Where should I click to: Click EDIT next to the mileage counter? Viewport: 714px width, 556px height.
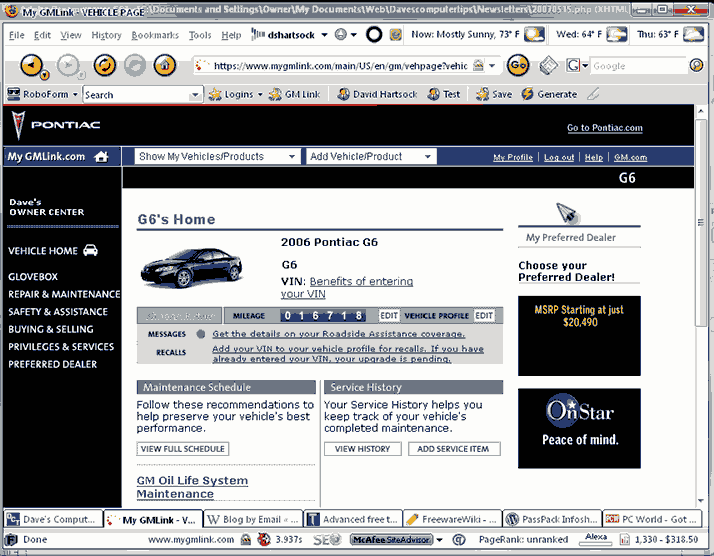coord(389,316)
